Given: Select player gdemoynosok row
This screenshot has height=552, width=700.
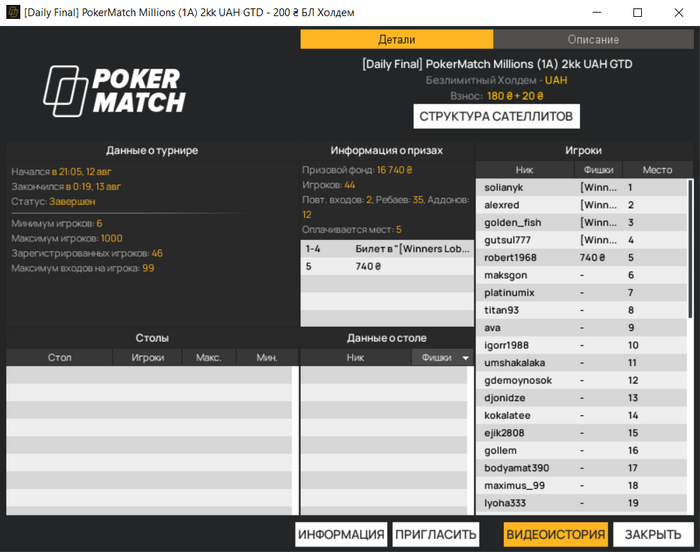Looking at the screenshot, I should (581, 380).
